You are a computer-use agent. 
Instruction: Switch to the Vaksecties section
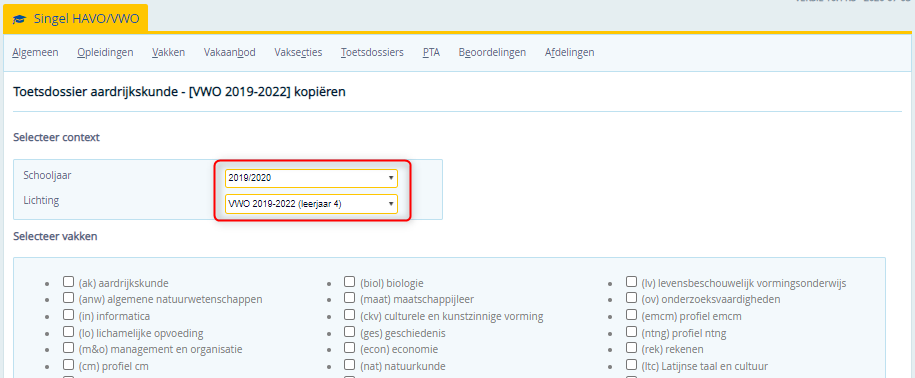coord(298,52)
